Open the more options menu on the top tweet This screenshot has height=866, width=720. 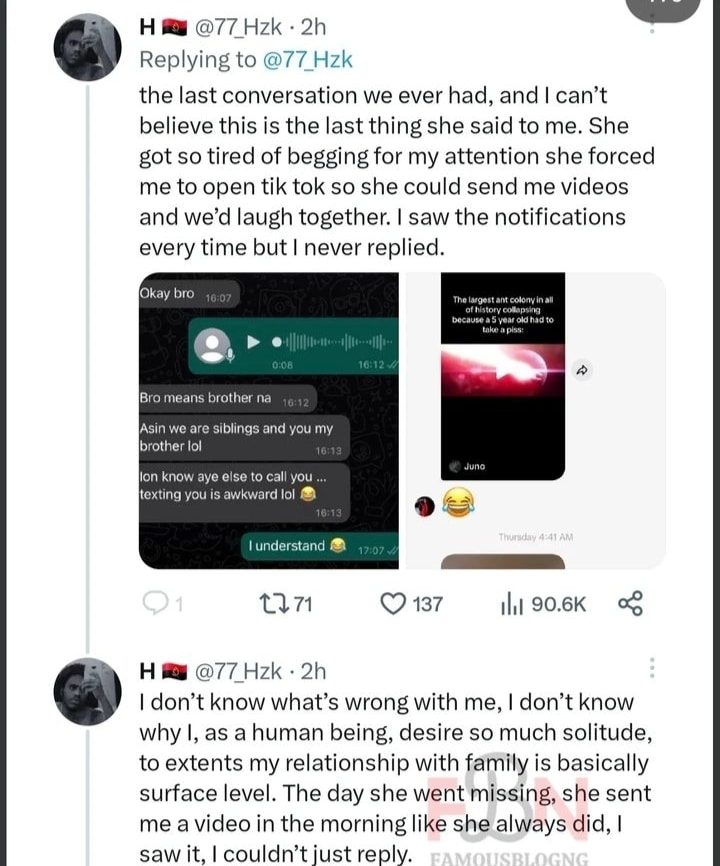coord(653,22)
